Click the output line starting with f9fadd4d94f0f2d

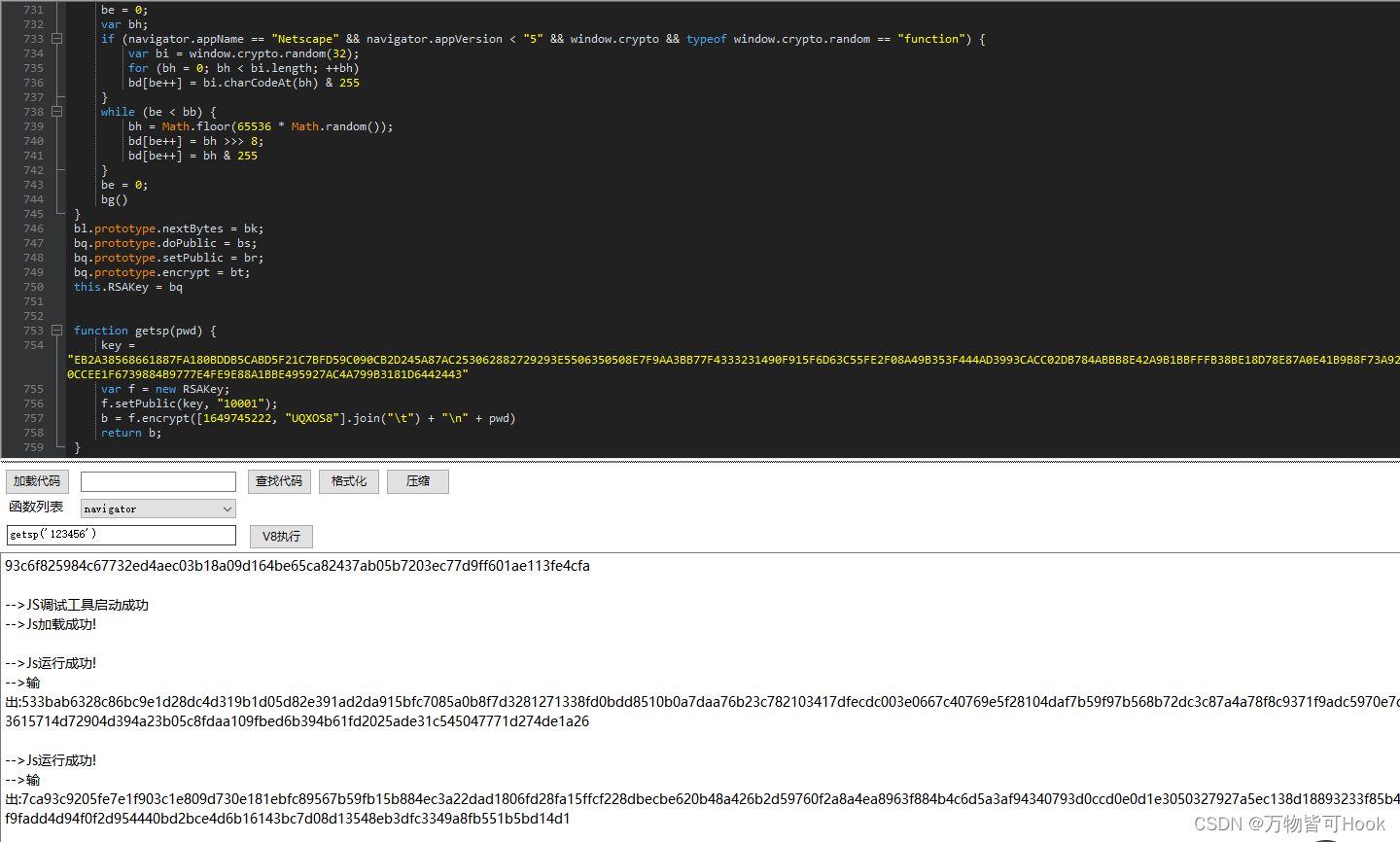pos(288,819)
